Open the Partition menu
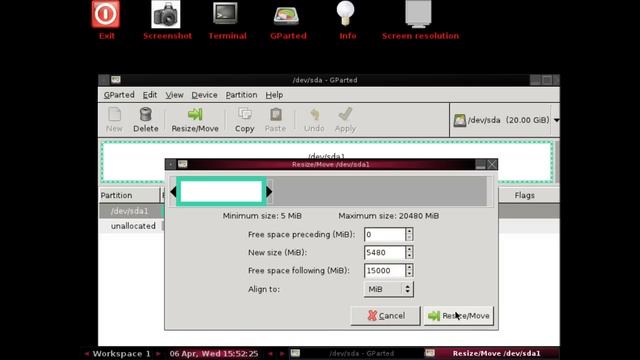The width and height of the screenshot is (640, 360). [x=241, y=95]
